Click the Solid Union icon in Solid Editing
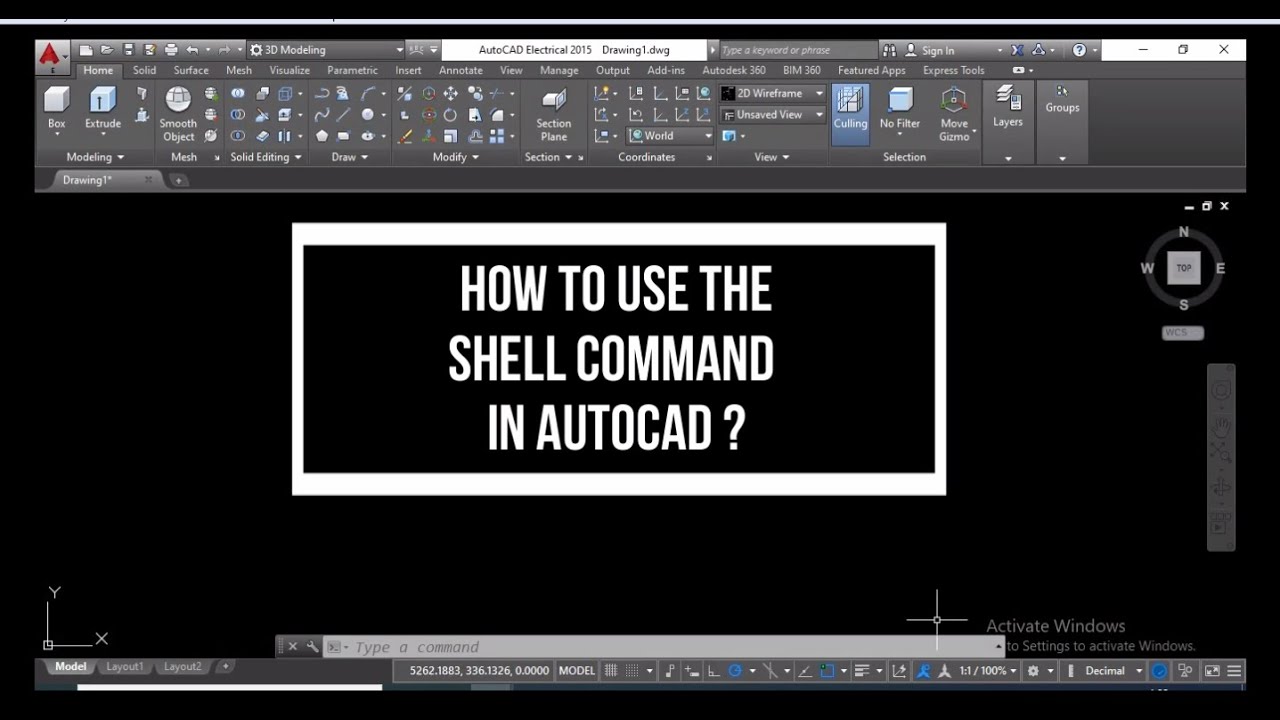Viewport: 1280px width, 720px height. (238, 93)
